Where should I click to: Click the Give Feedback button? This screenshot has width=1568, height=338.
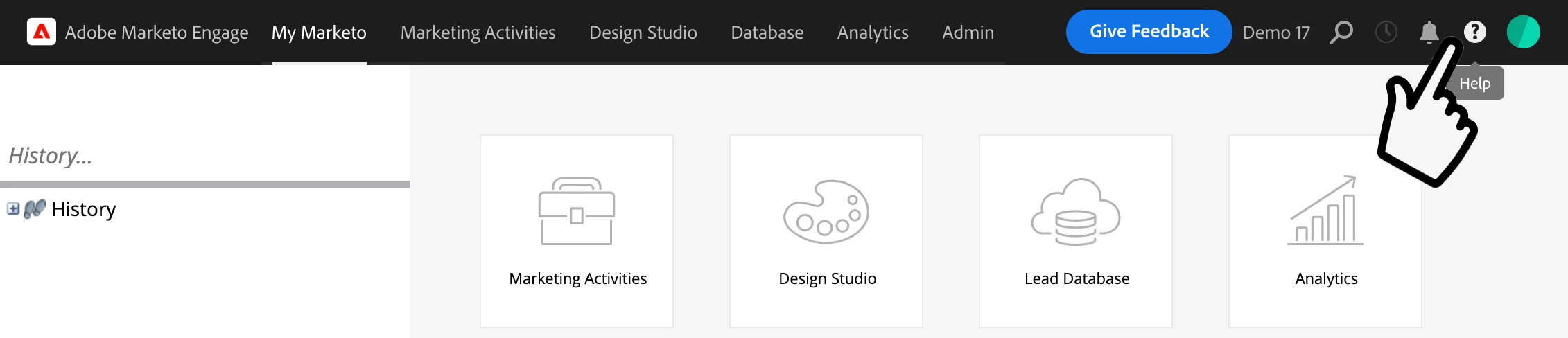(x=1149, y=32)
